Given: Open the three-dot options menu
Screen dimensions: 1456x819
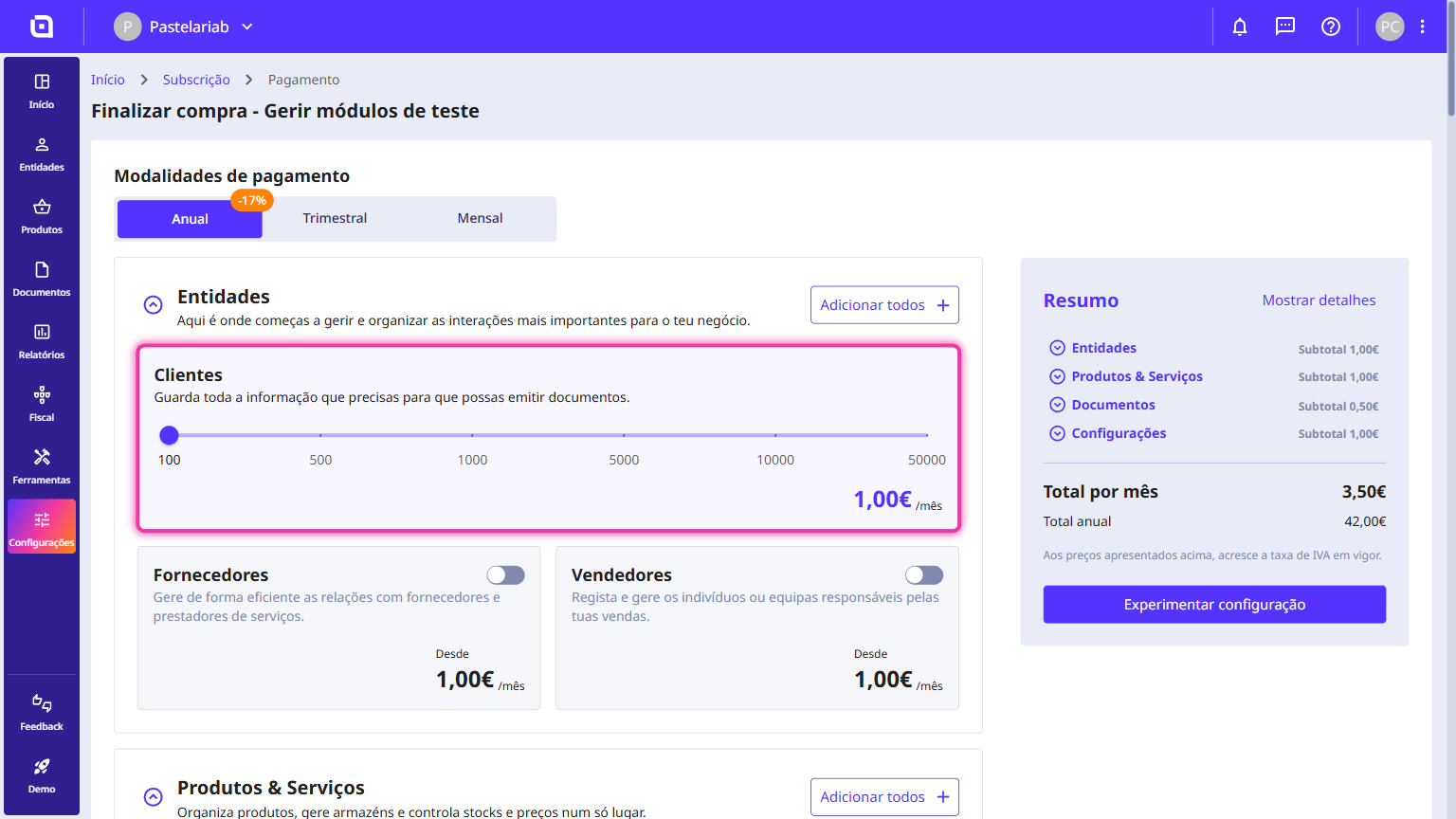Looking at the screenshot, I should tap(1423, 27).
